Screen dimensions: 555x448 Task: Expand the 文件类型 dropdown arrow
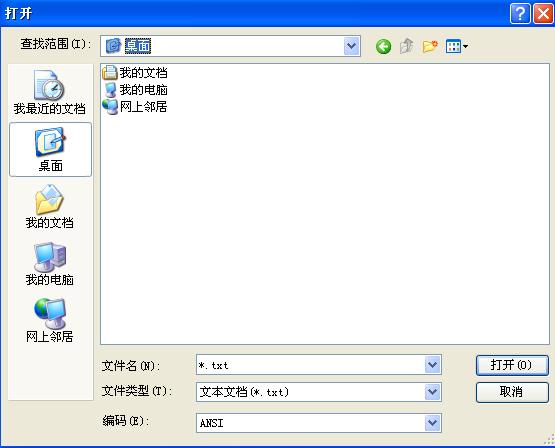pyautogui.click(x=433, y=392)
